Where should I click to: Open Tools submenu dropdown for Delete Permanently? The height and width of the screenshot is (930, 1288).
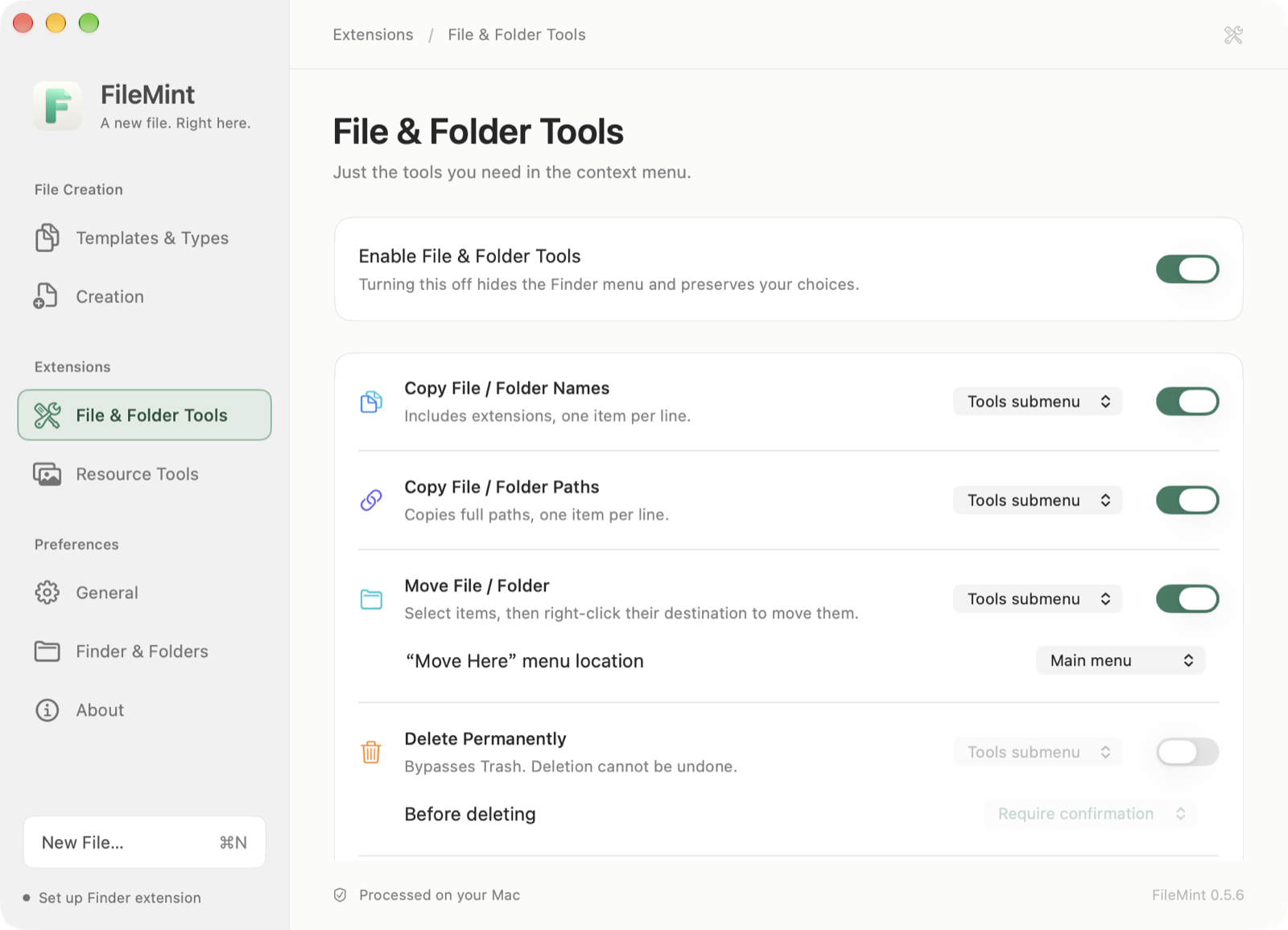point(1038,752)
